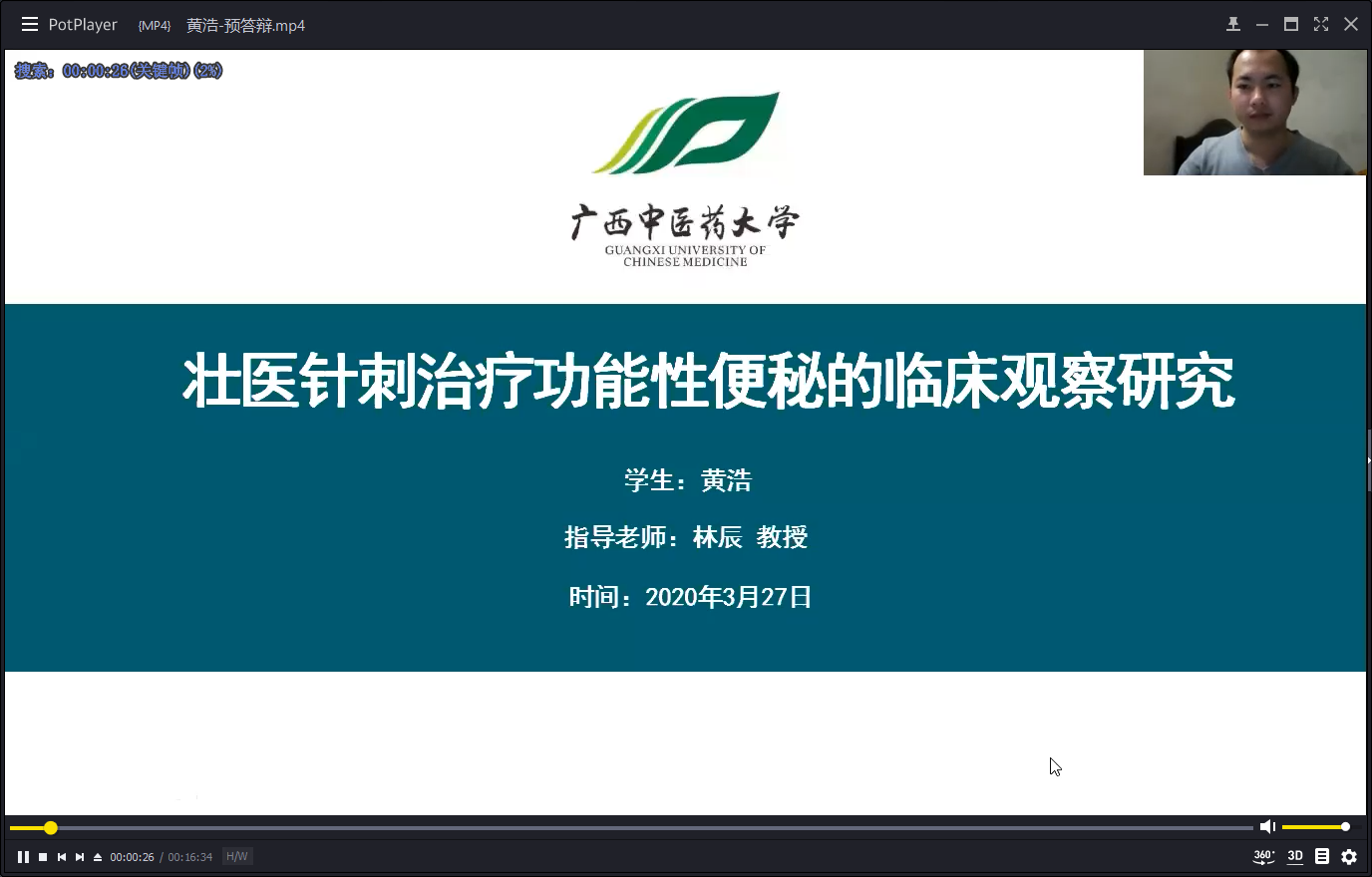Viewport: 1372px width, 877px height.
Task: Mute the audio via the speaker icon
Action: pos(1267,826)
